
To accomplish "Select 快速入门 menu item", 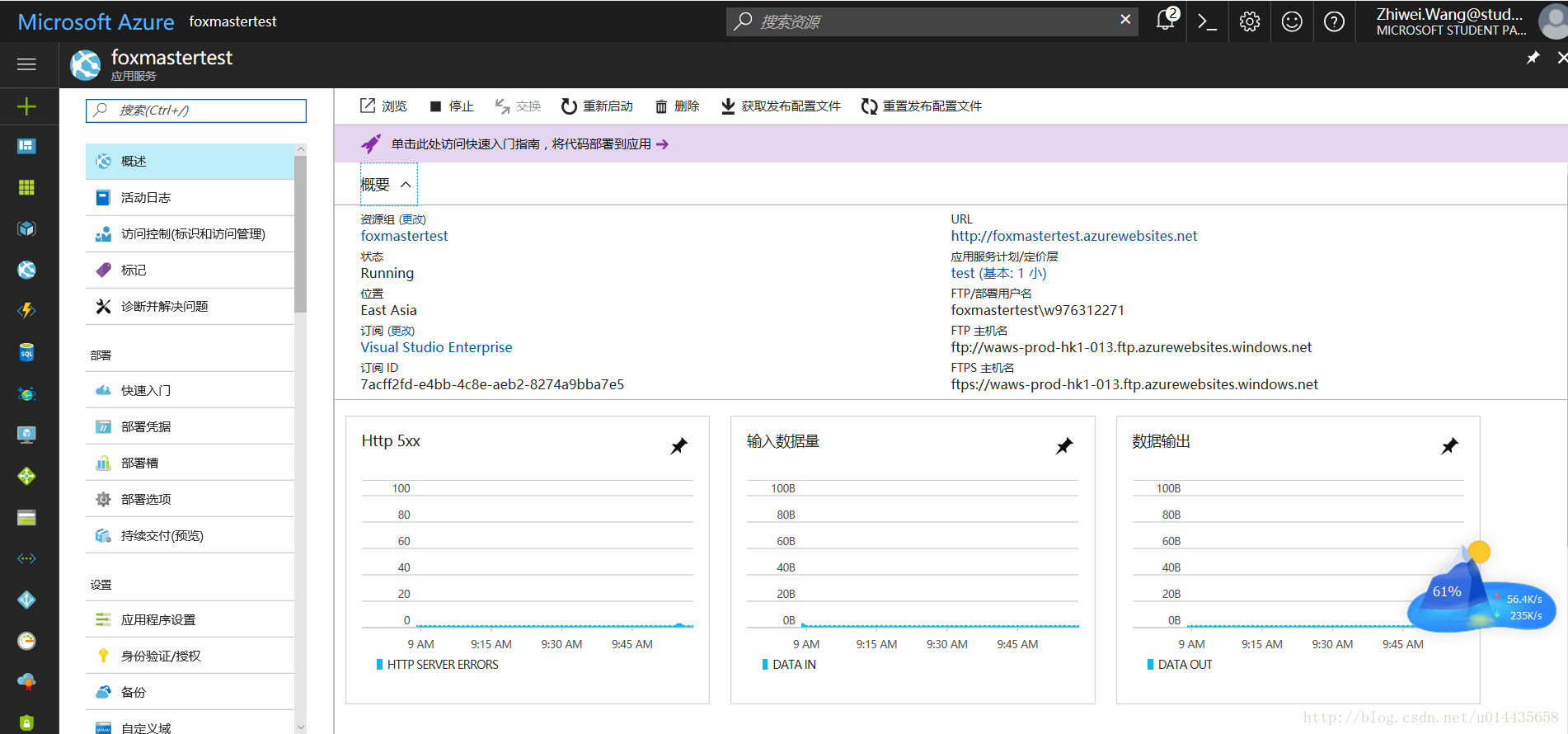I will pyautogui.click(x=190, y=390).
